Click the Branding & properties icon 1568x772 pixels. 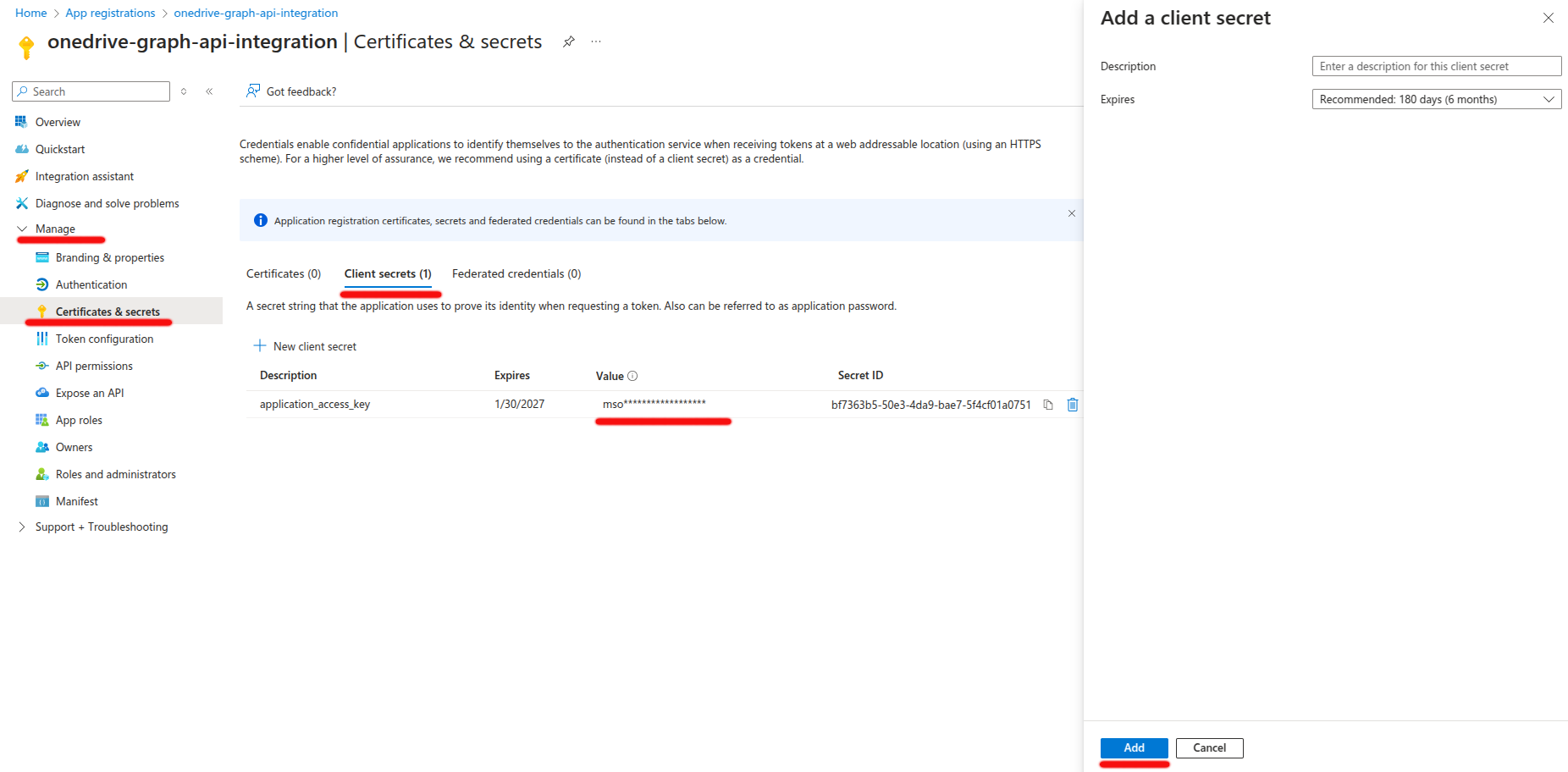[41, 257]
